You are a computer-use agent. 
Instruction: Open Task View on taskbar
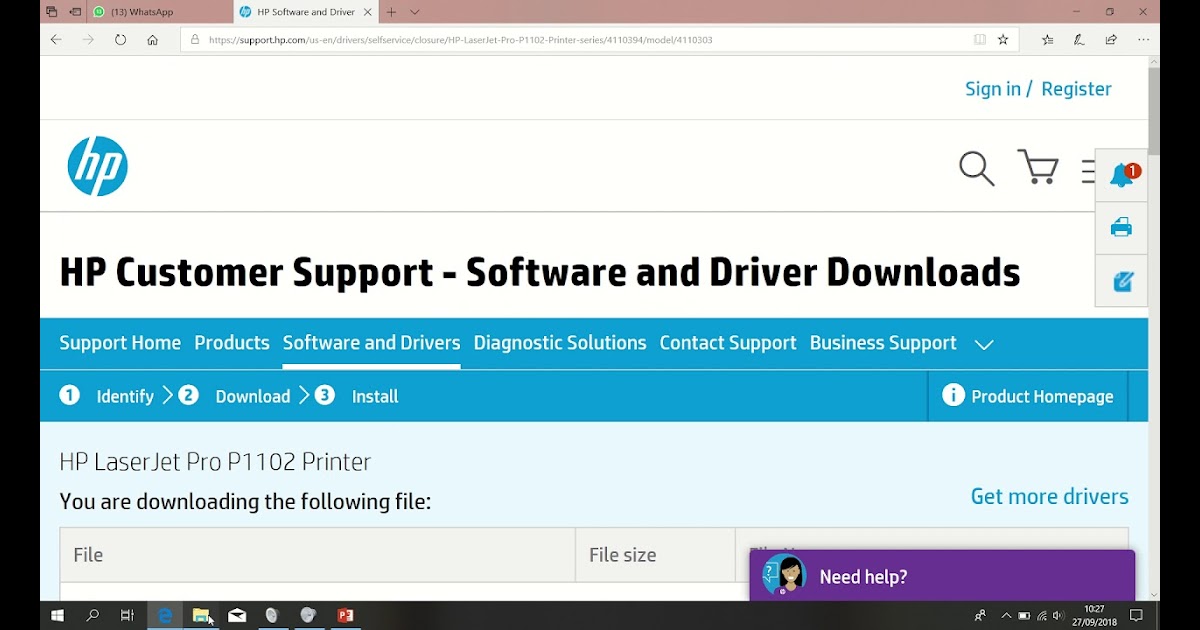click(127, 616)
